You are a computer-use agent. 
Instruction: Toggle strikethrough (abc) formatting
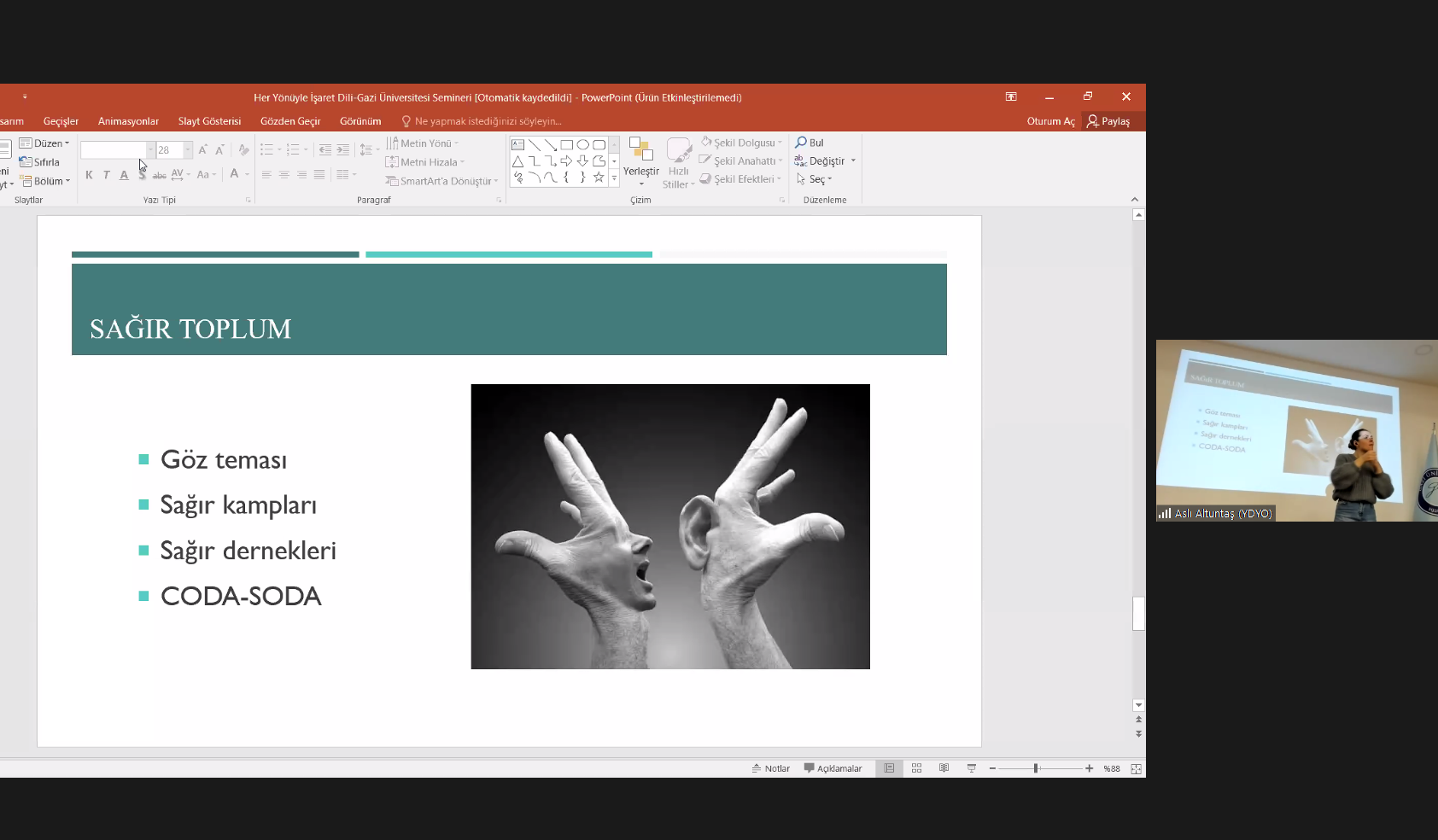tap(159, 175)
